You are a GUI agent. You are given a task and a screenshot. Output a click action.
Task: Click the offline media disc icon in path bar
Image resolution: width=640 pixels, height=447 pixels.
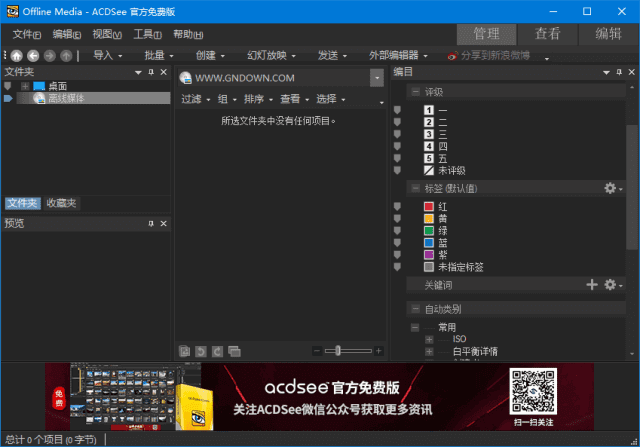pyautogui.click(x=186, y=78)
